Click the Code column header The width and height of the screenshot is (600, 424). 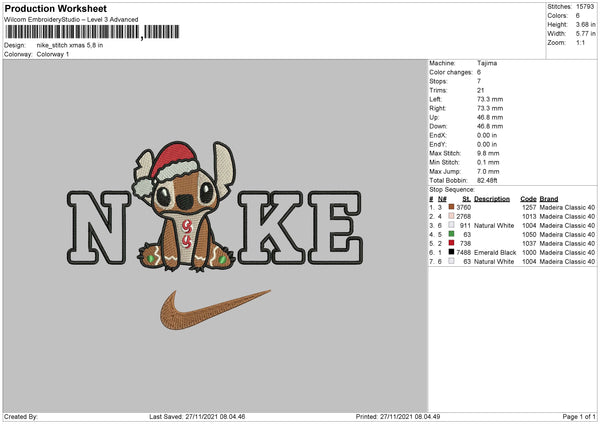click(528, 198)
